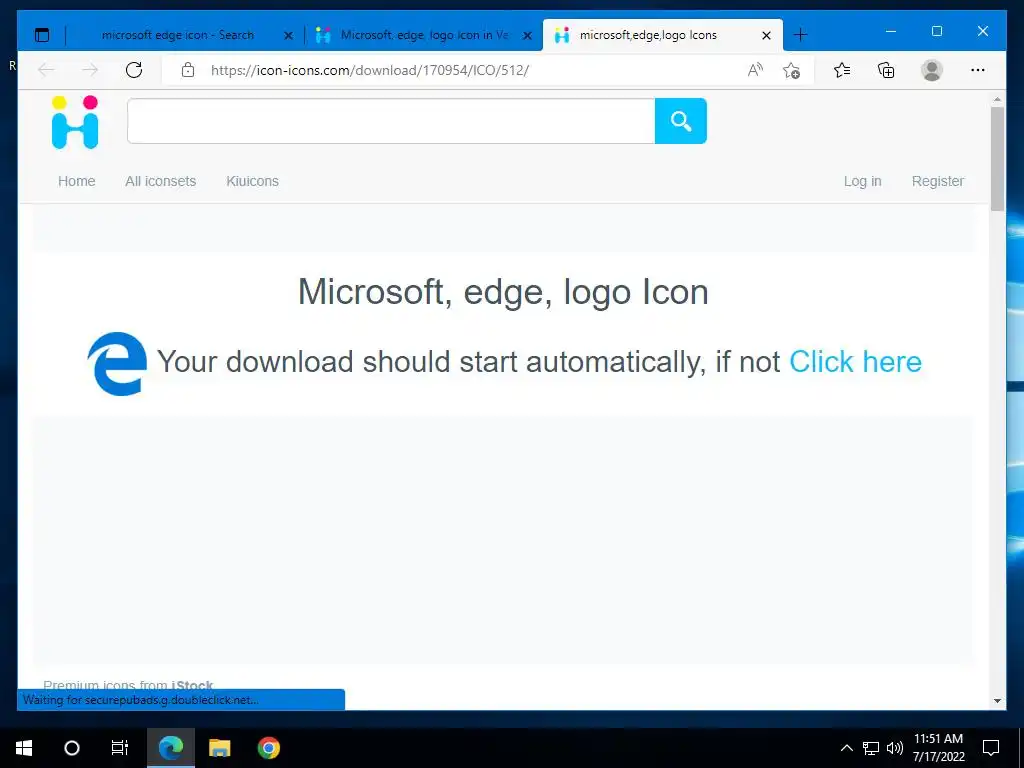Screen dimensions: 1024x768
Task: Open the Favorites list icon
Action: pyautogui.click(x=842, y=70)
